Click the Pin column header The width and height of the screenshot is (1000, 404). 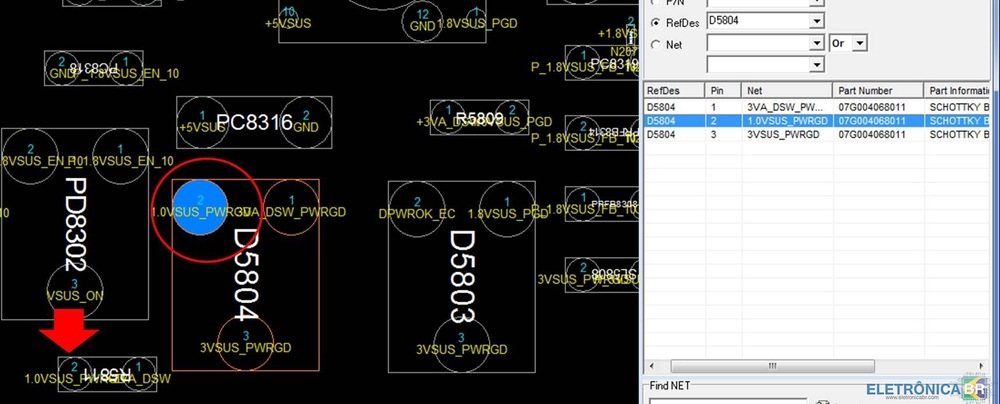(x=720, y=90)
